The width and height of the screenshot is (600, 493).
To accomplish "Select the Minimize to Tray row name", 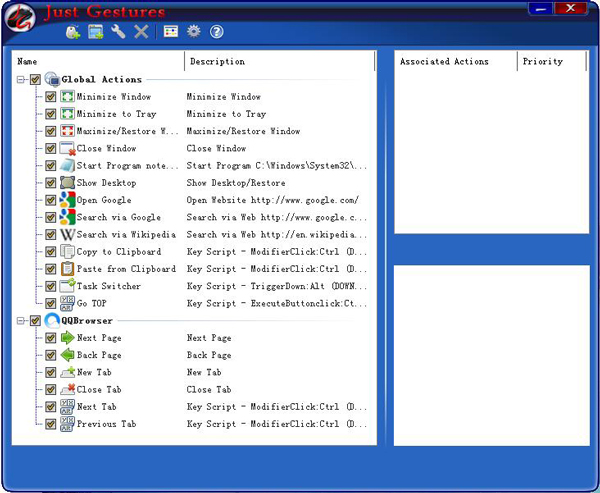I will [x=116, y=114].
